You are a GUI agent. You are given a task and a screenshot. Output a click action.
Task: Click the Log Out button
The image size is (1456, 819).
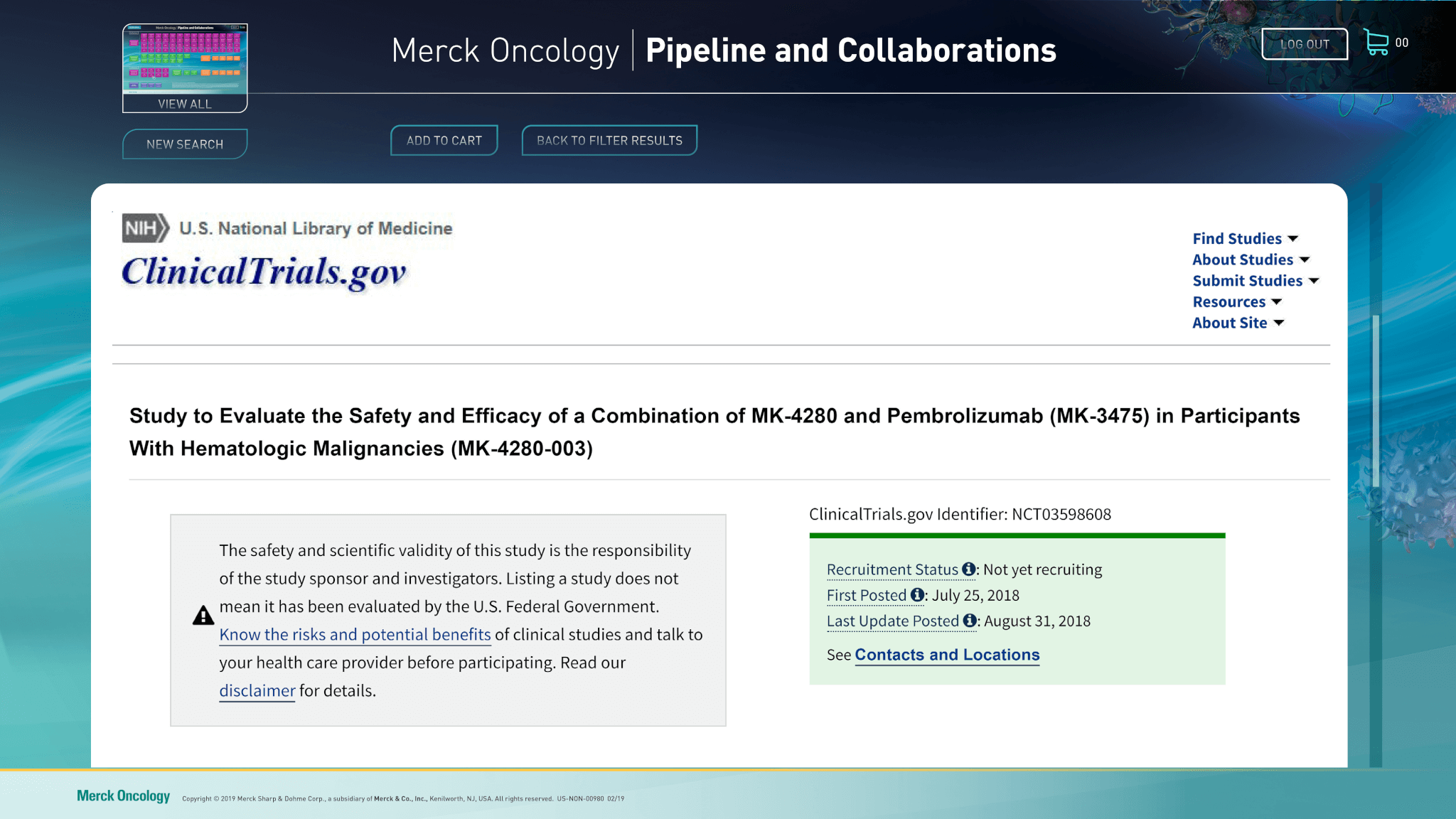[1304, 44]
